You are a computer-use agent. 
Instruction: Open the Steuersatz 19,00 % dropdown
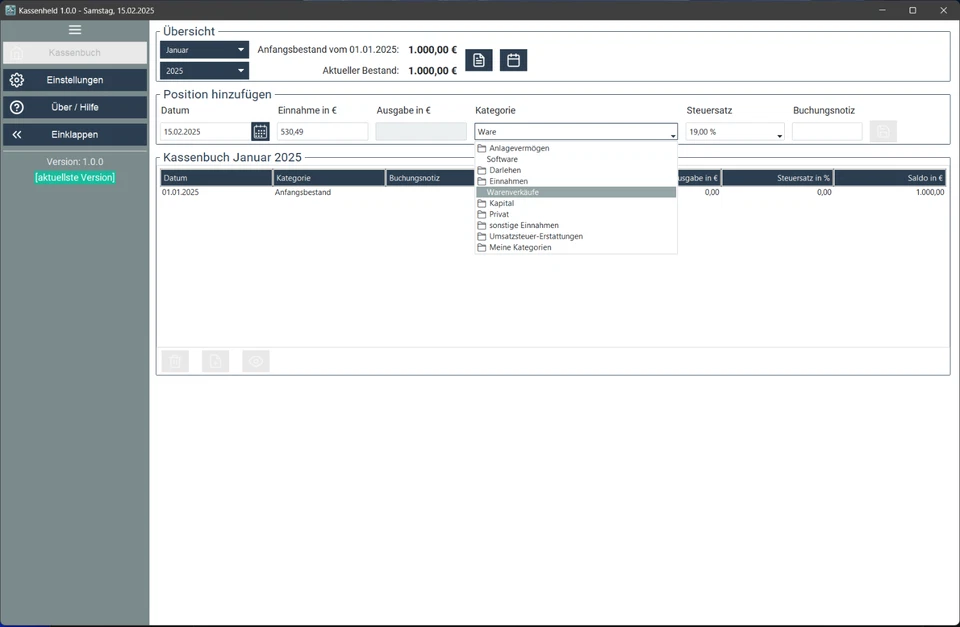coord(735,132)
